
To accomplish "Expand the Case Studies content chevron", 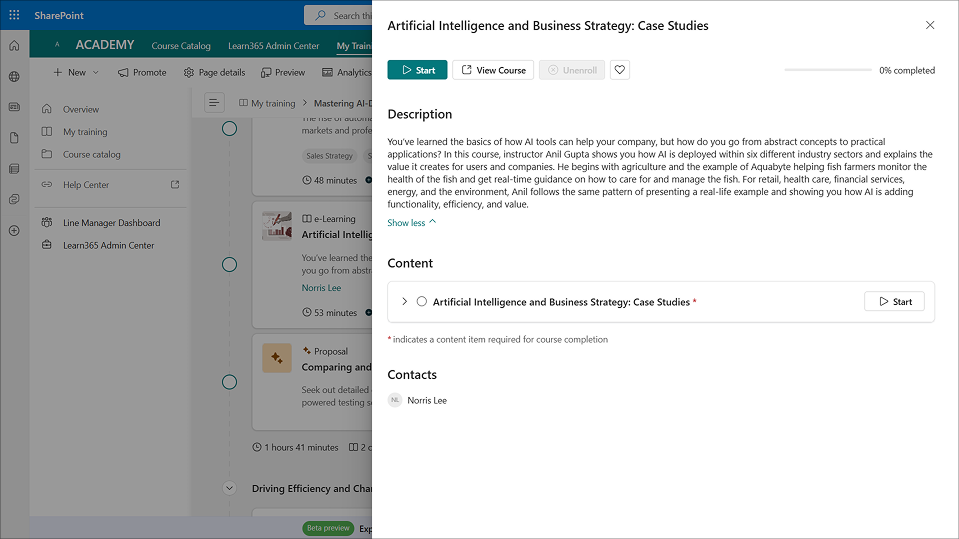I will click(404, 302).
